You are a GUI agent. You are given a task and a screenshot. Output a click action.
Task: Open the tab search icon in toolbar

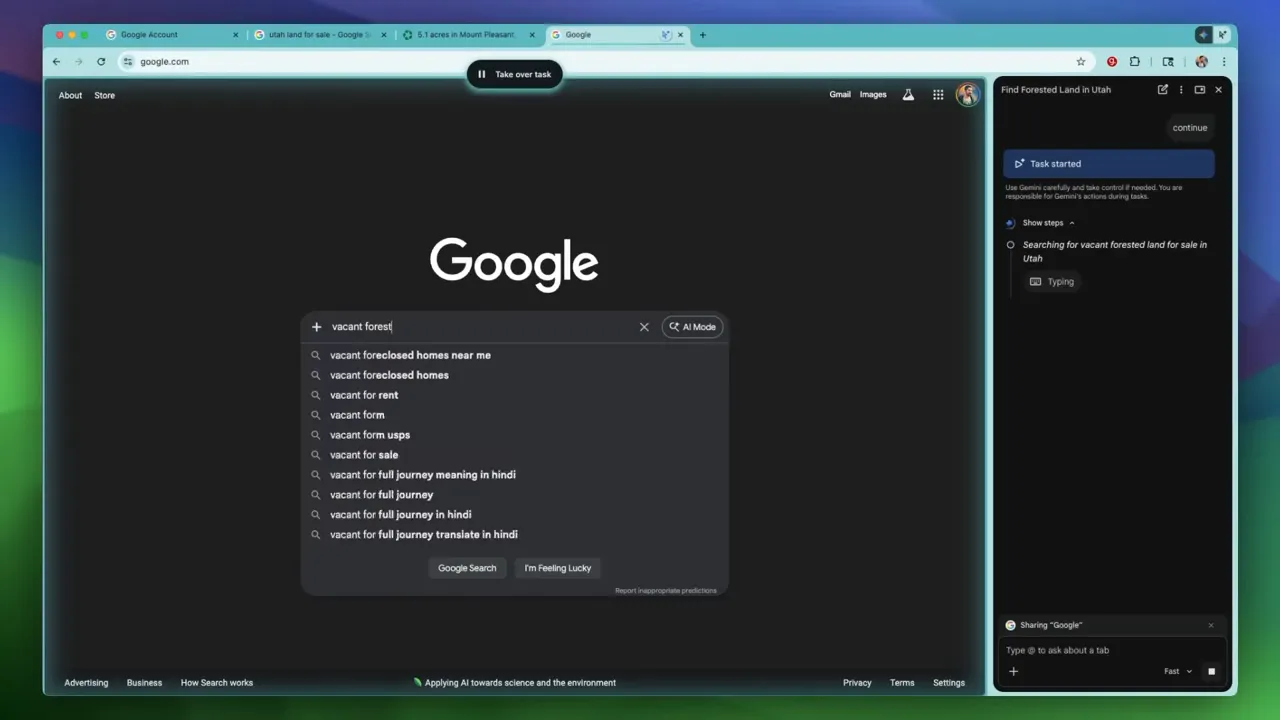point(1168,62)
